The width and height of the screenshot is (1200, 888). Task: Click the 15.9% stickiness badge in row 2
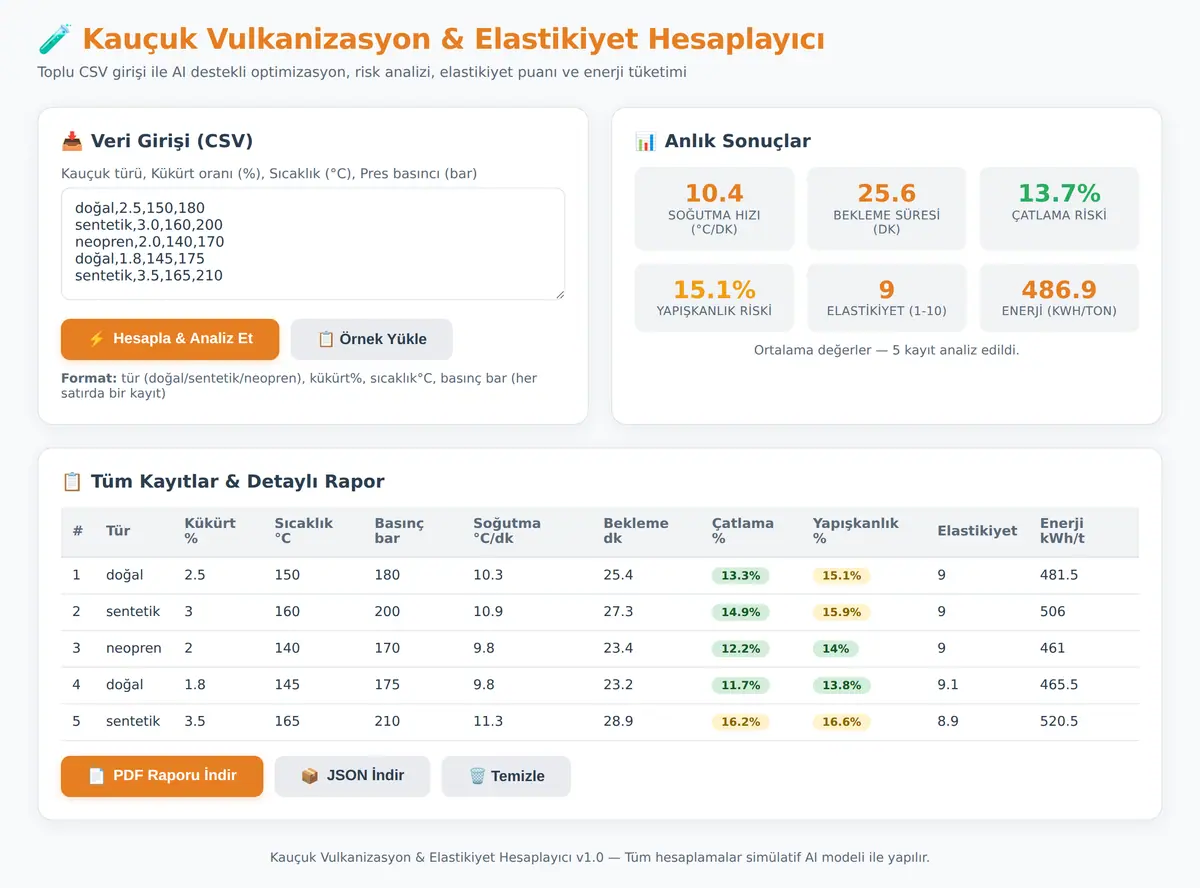pyautogui.click(x=841, y=612)
